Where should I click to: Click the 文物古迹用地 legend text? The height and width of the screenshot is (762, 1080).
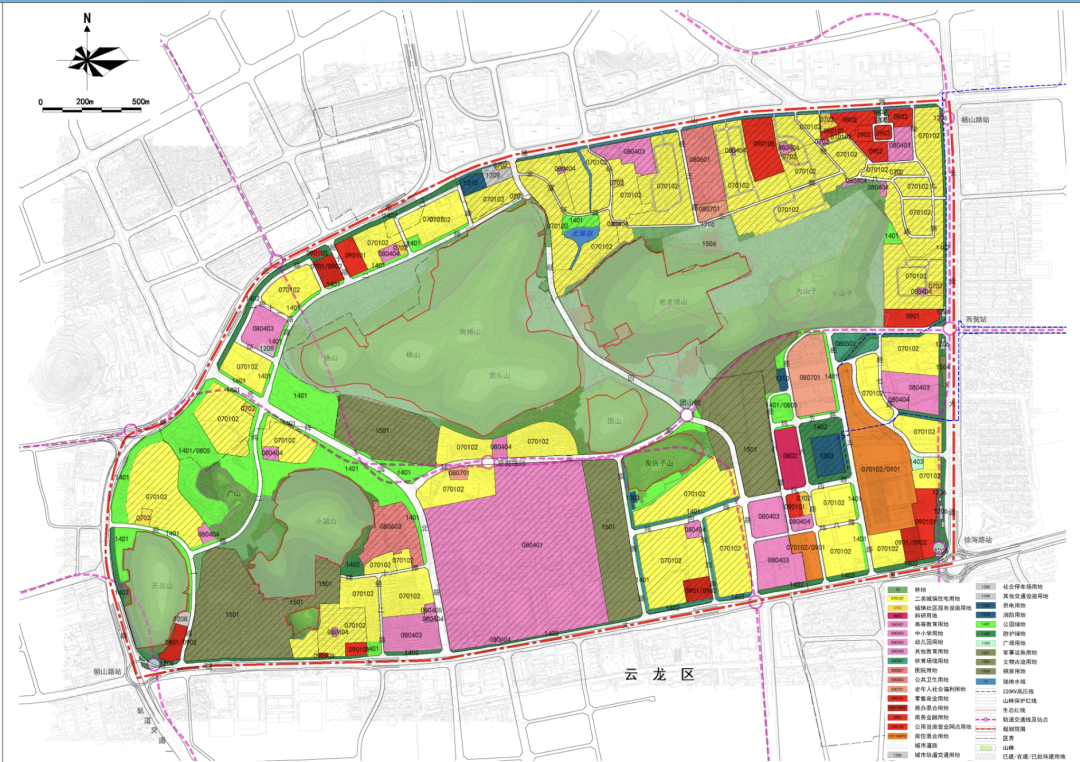(1020, 662)
